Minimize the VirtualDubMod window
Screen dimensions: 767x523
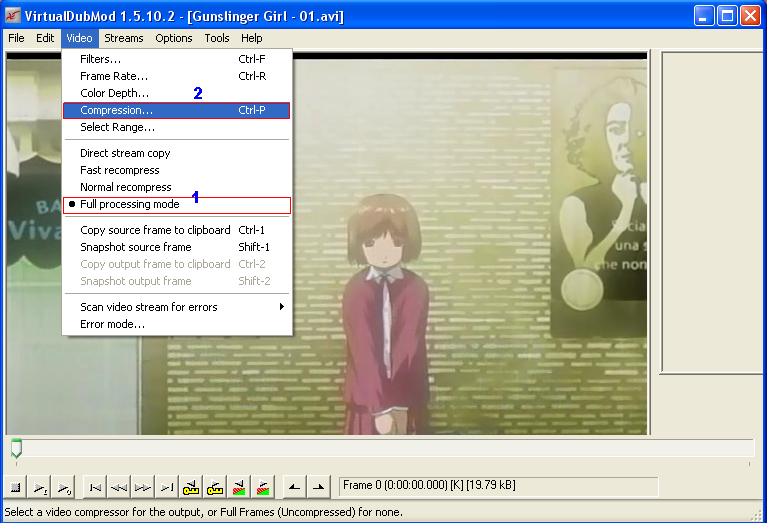tap(704, 16)
